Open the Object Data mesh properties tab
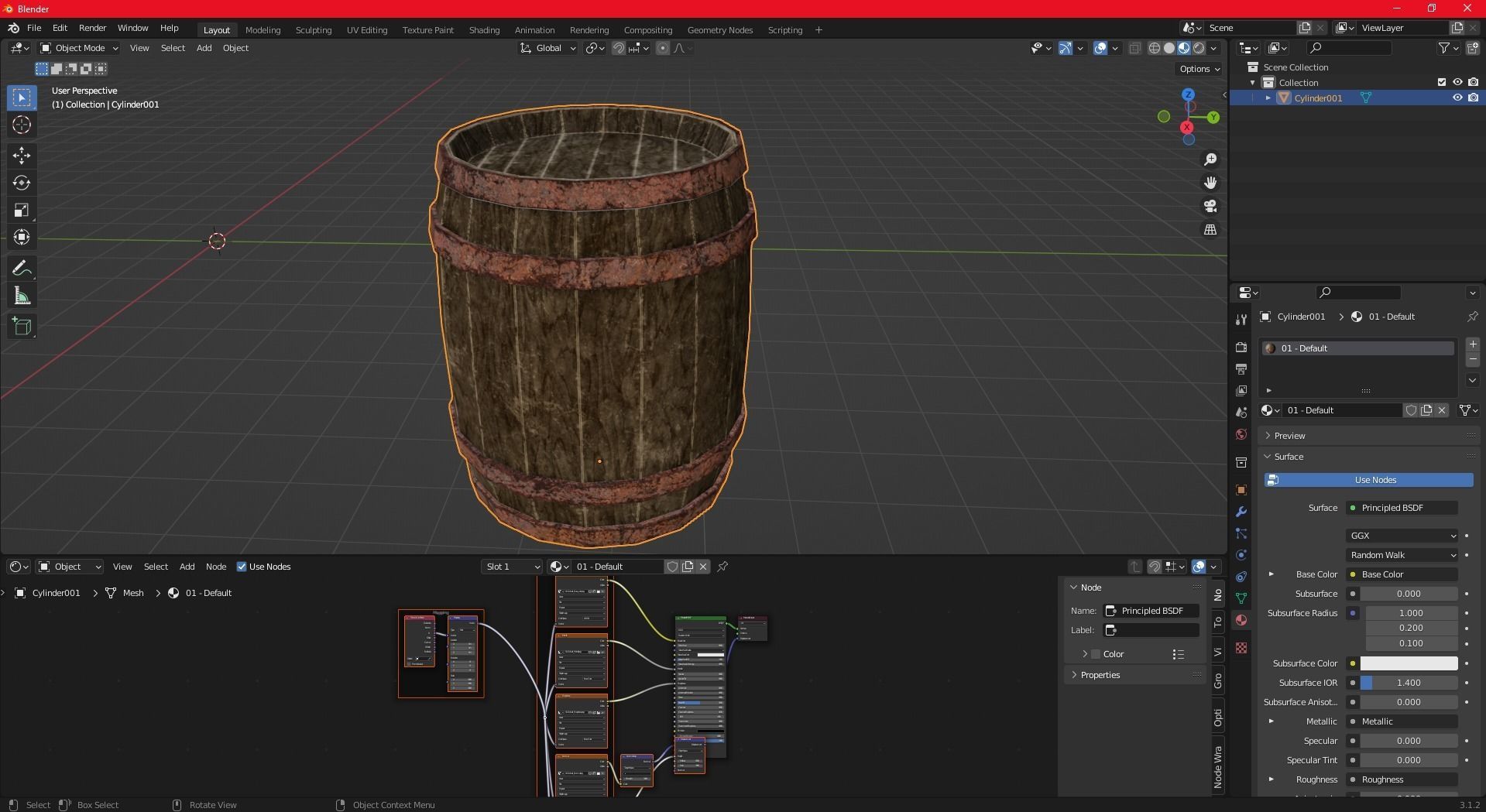Viewport: 1486px width, 812px height. (1241, 598)
